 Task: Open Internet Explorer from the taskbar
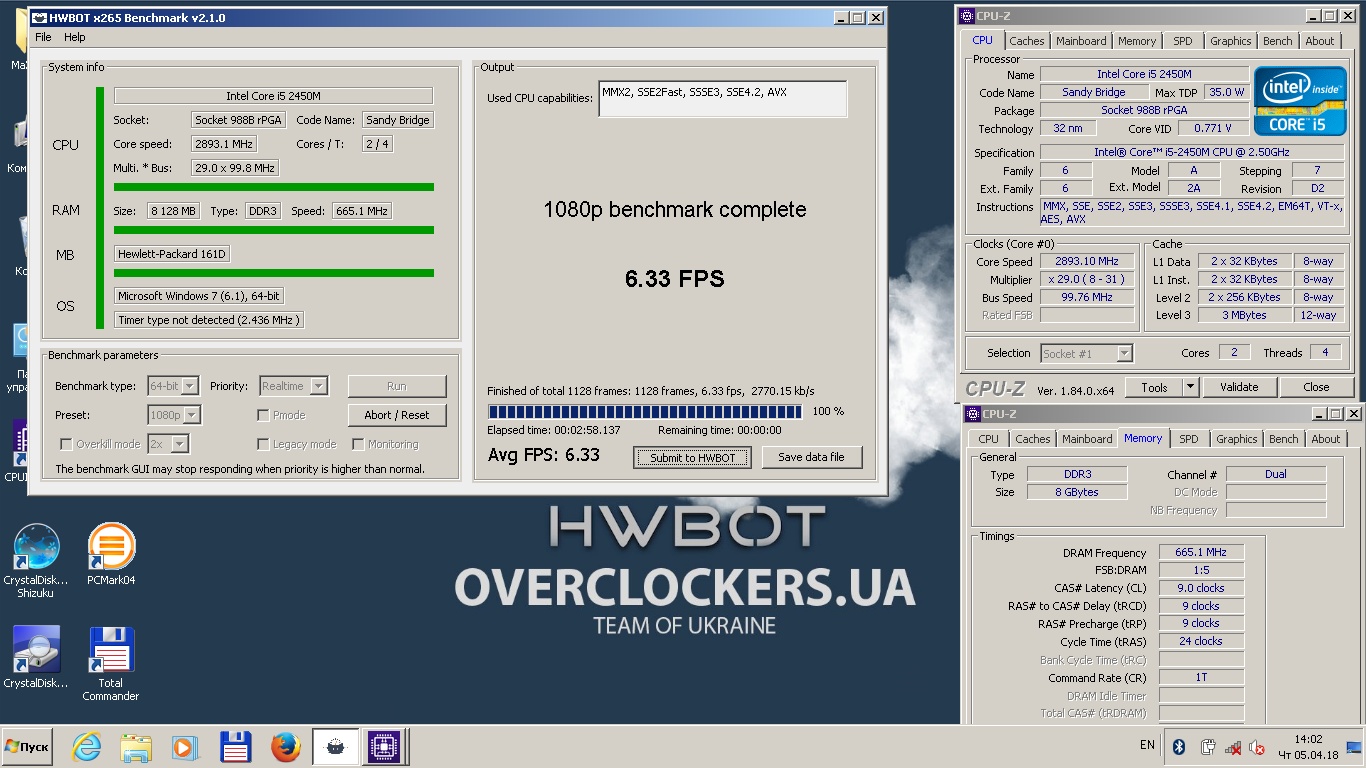[87, 747]
